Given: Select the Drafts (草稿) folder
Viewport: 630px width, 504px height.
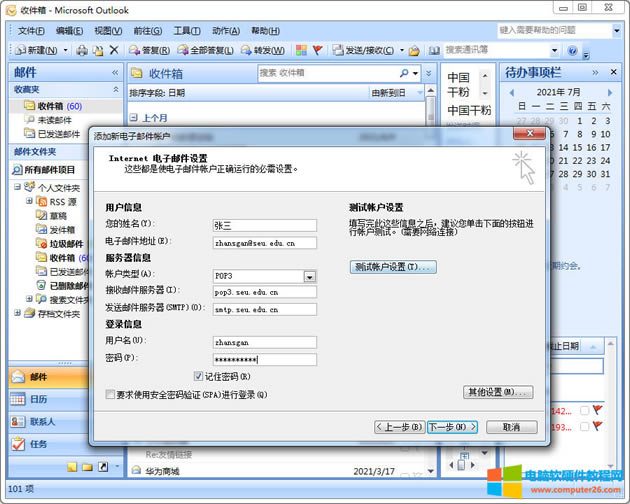Looking at the screenshot, I should (x=51, y=216).
